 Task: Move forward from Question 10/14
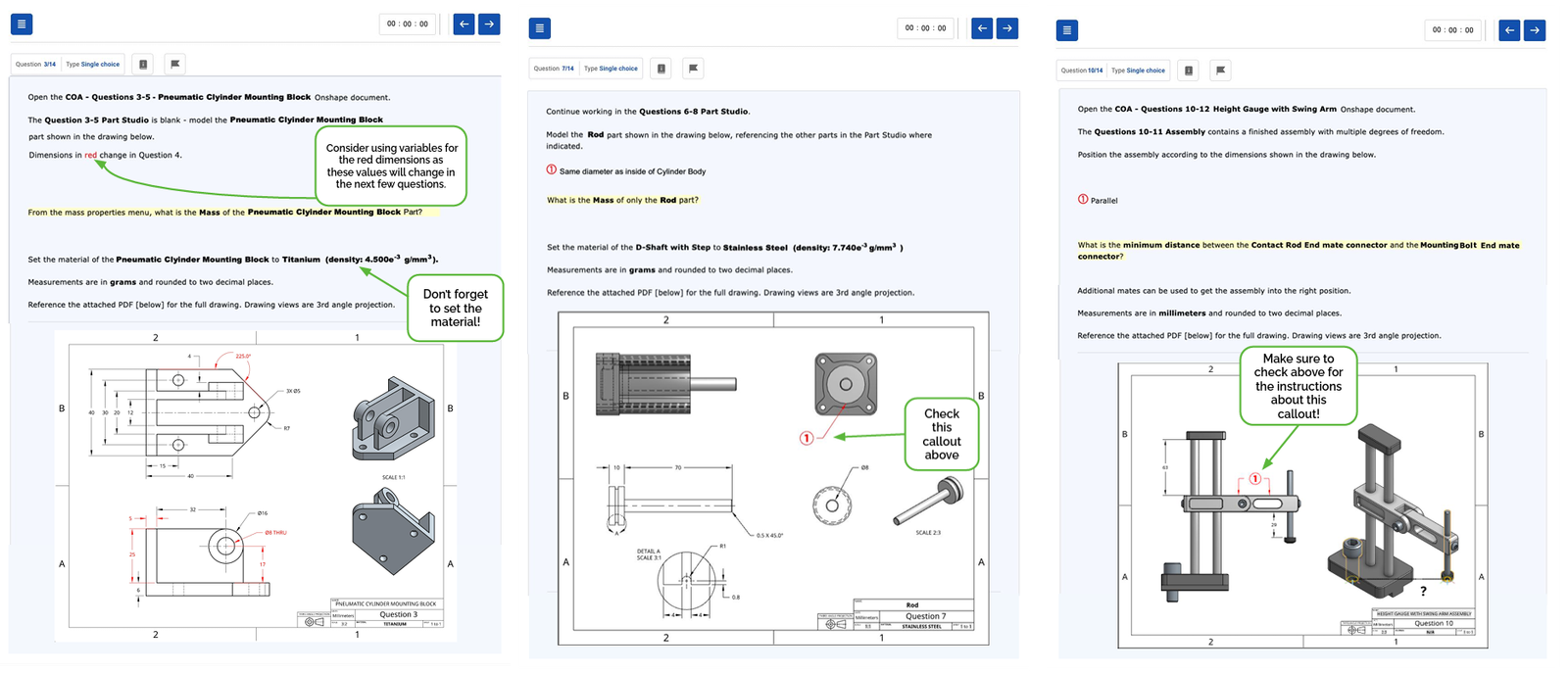click(x=1535, y=30)
